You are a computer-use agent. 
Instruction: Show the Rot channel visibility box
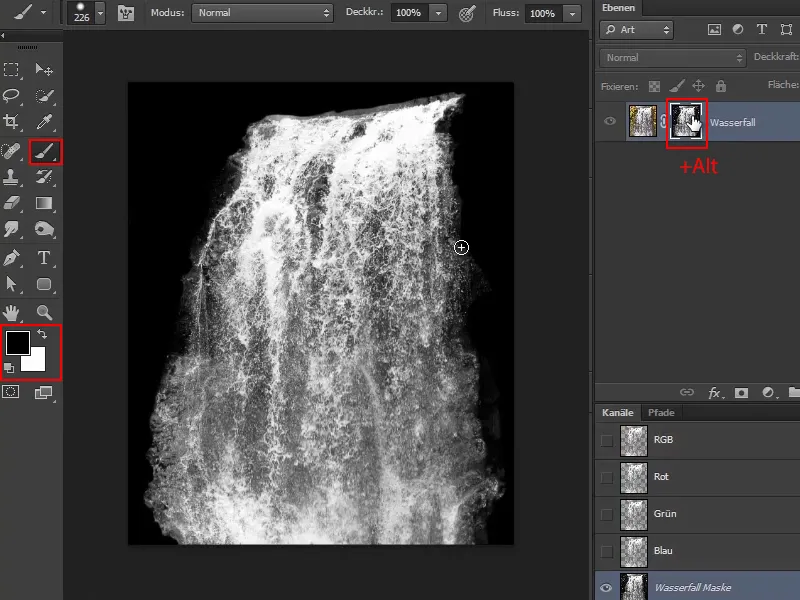point(607,478)
